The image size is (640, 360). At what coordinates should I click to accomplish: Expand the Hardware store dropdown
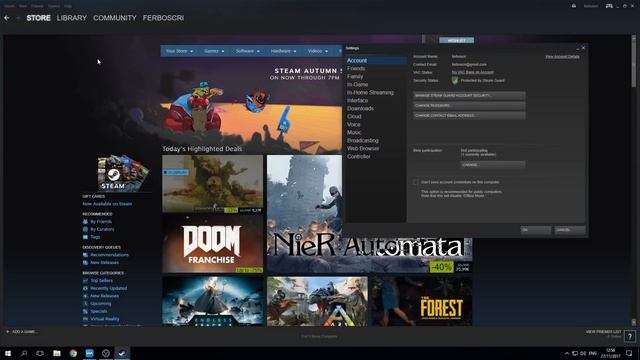[283, 51]
